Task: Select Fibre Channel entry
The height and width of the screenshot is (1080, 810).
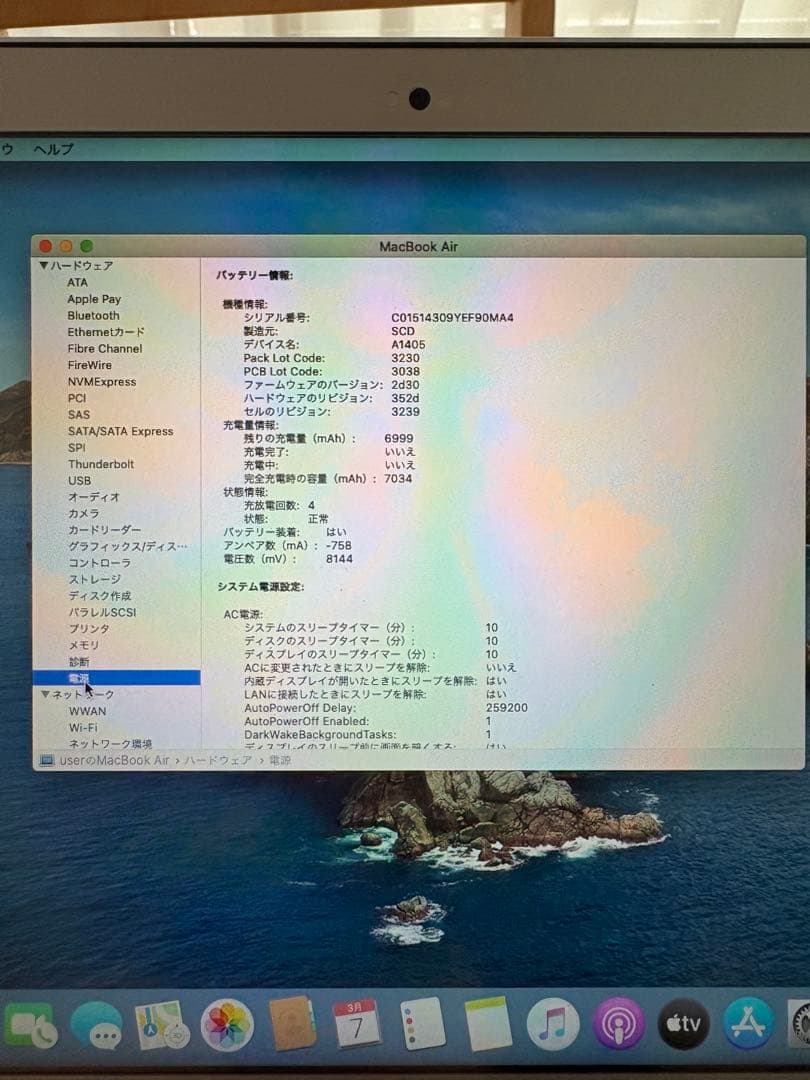Action: tap(105, 349)
